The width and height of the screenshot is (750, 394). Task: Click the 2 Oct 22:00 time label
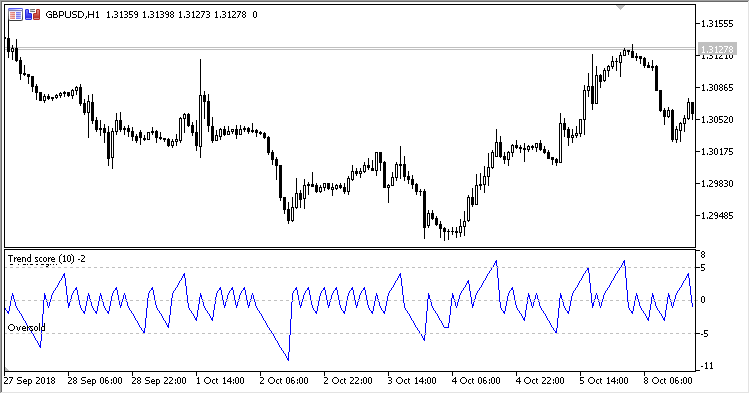point(348,381)
